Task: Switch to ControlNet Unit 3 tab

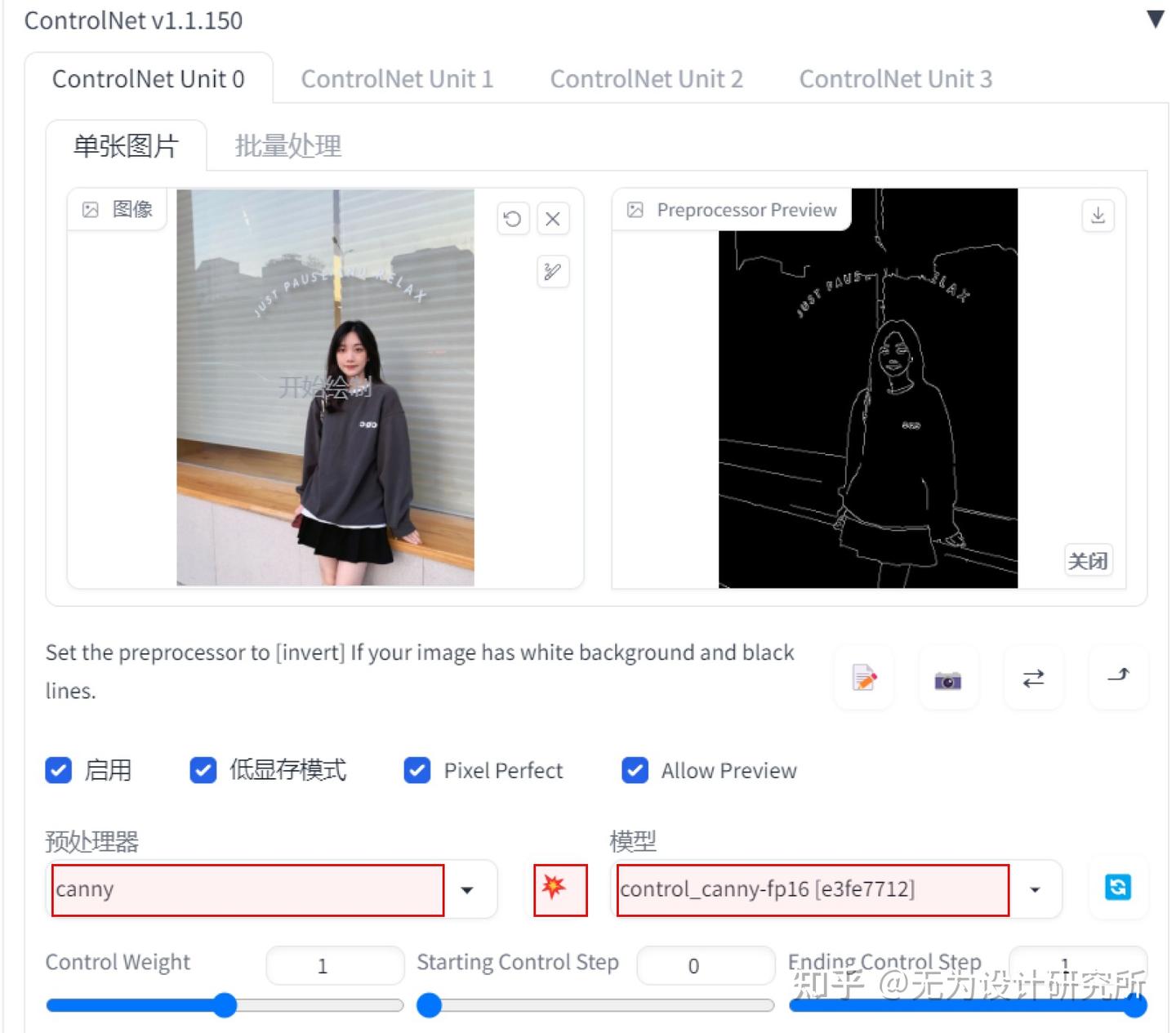Action: pyautogui.click(x=895, y=79)
